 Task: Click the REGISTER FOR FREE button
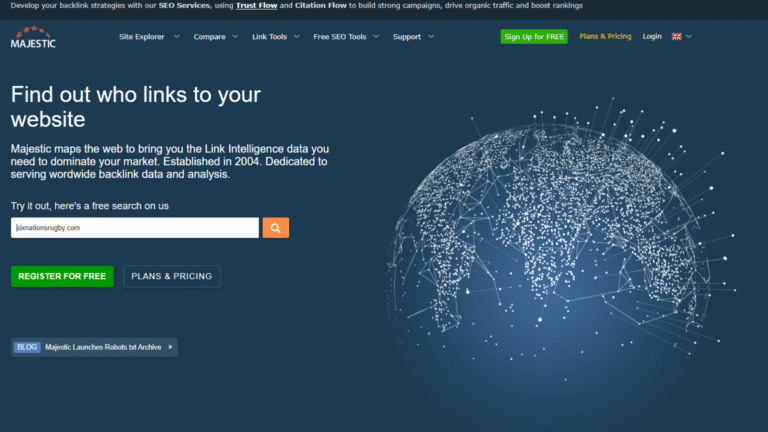pyautogui.click(x=62, y=276)
